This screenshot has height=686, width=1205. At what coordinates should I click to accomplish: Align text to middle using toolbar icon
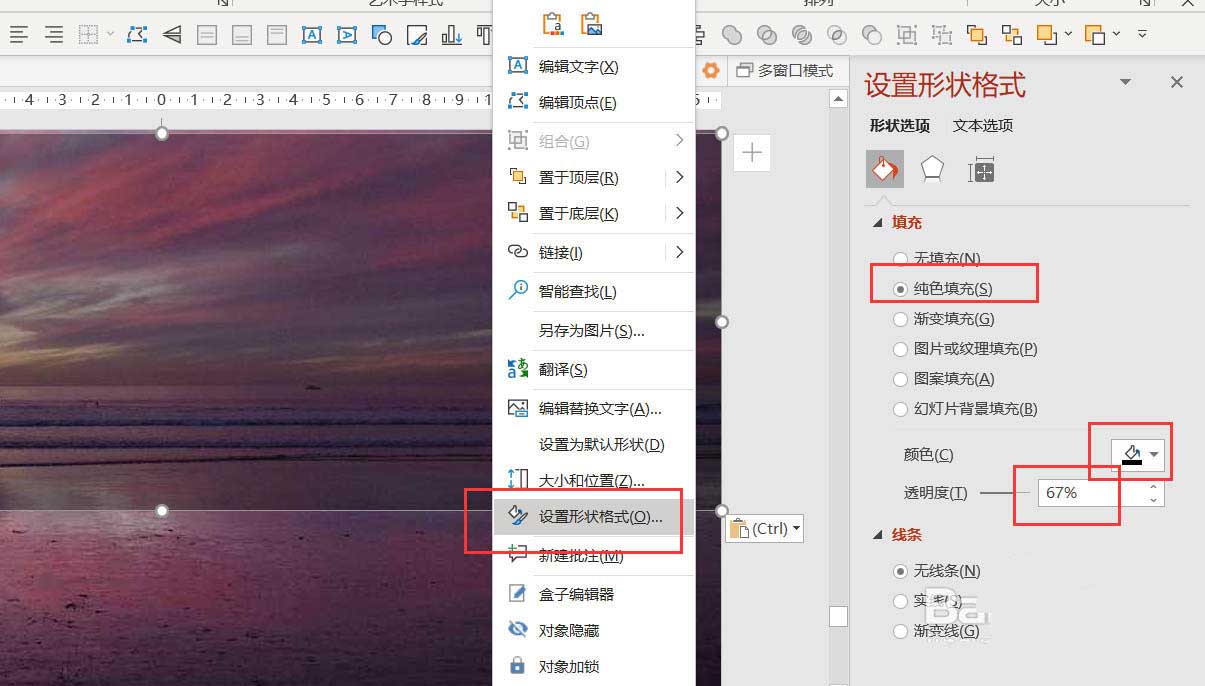(207, 35)
